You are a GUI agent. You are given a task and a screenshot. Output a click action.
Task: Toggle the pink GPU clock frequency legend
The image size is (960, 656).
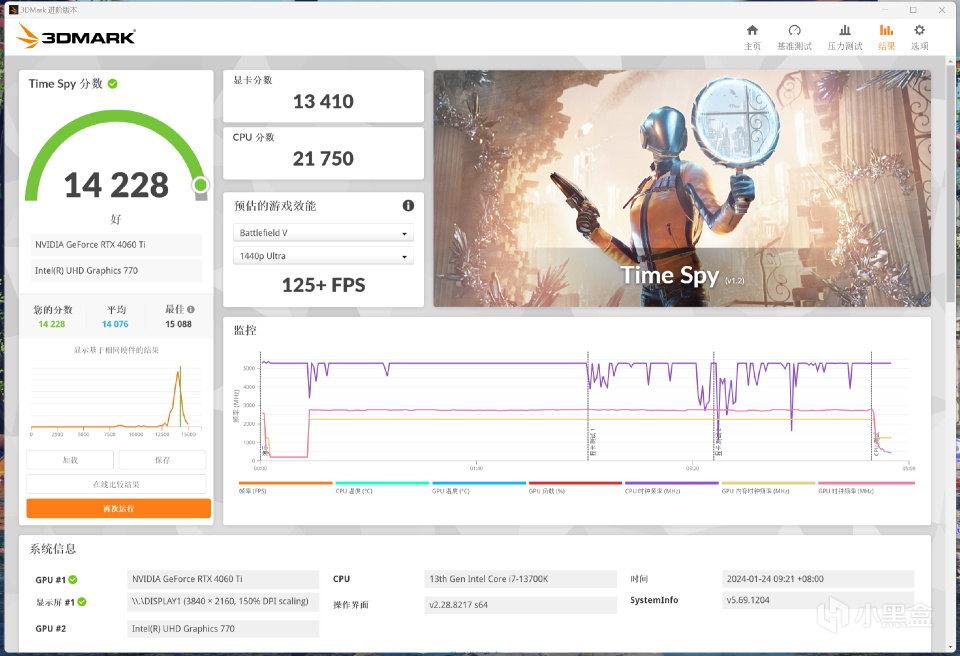(866, 487)
